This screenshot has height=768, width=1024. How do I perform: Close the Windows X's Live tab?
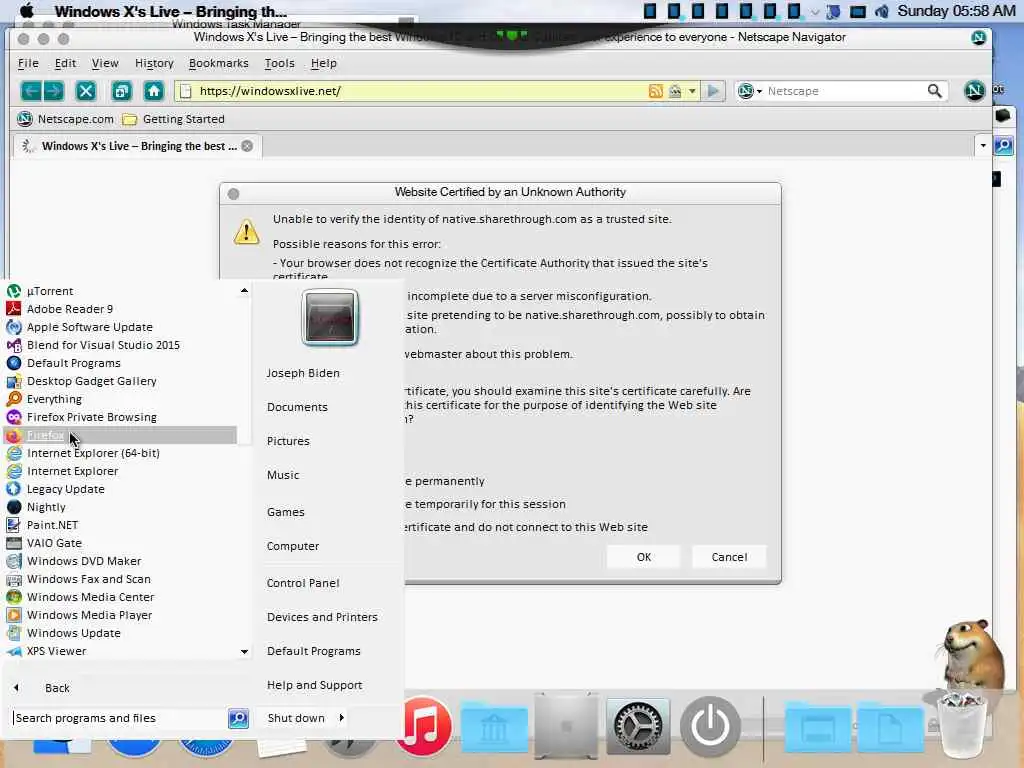pos(247,146)
